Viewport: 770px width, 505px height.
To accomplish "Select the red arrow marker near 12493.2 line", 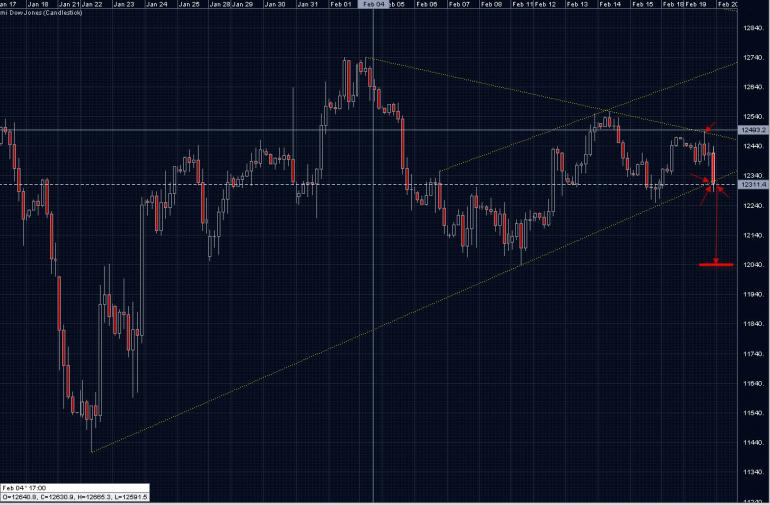I will (708, 129).
